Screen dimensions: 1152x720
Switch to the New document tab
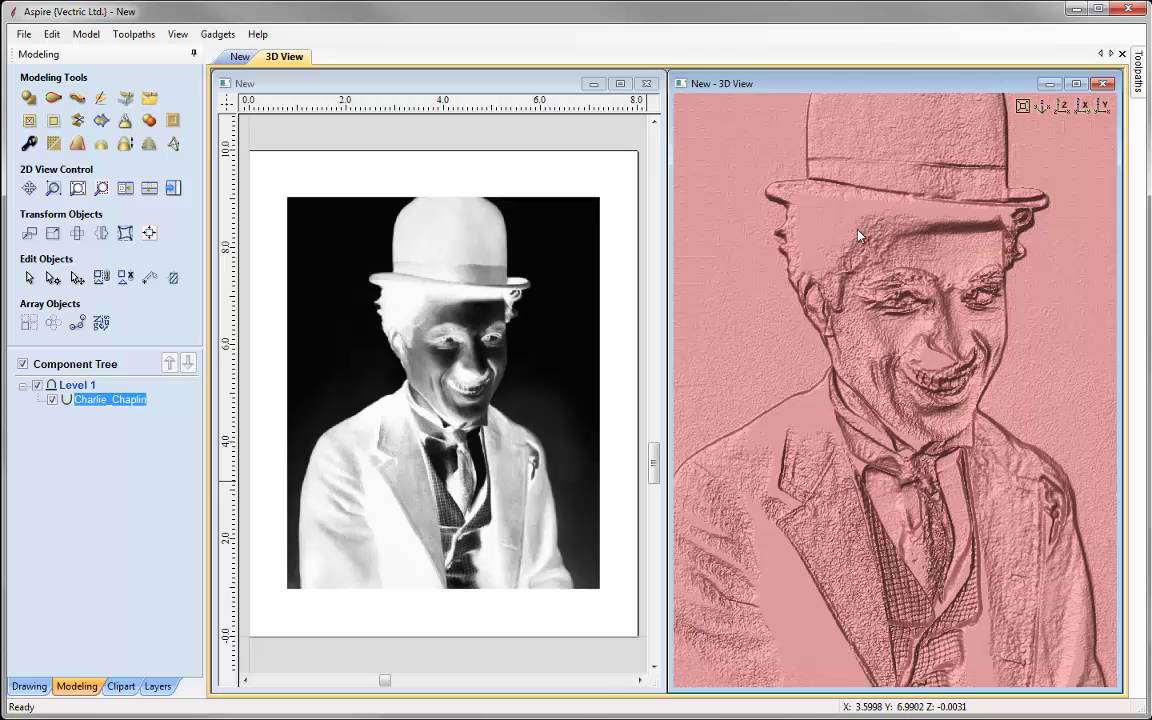[240, 57]
